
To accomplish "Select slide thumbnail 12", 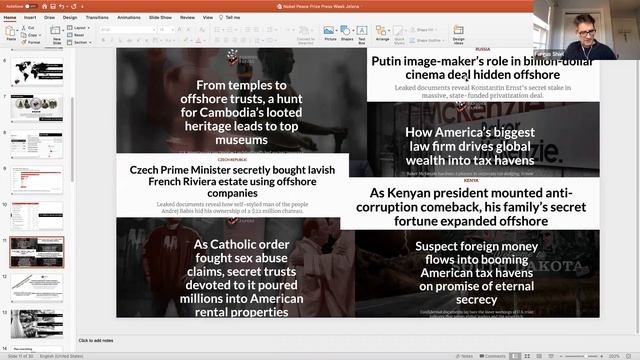I will point(37,288).
